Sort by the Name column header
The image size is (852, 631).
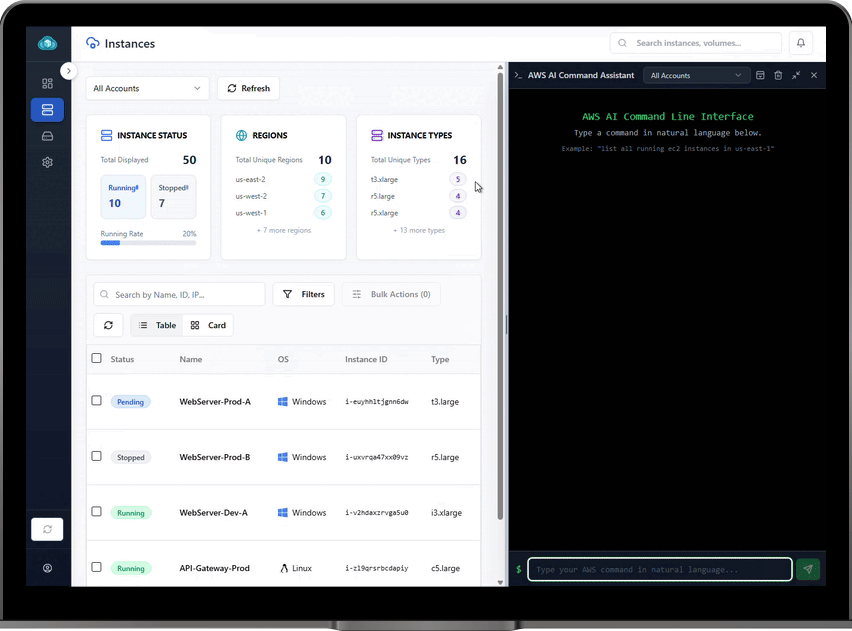(191, 359)
